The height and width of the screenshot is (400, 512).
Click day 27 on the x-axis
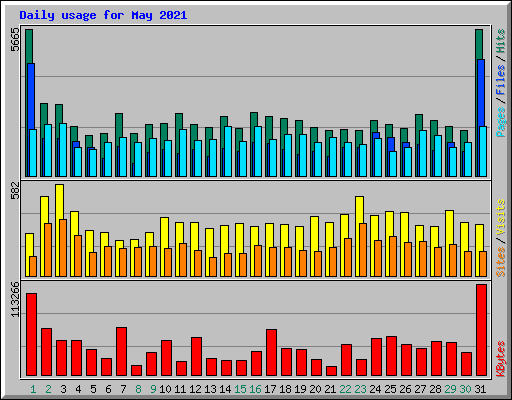click(420, 389)
